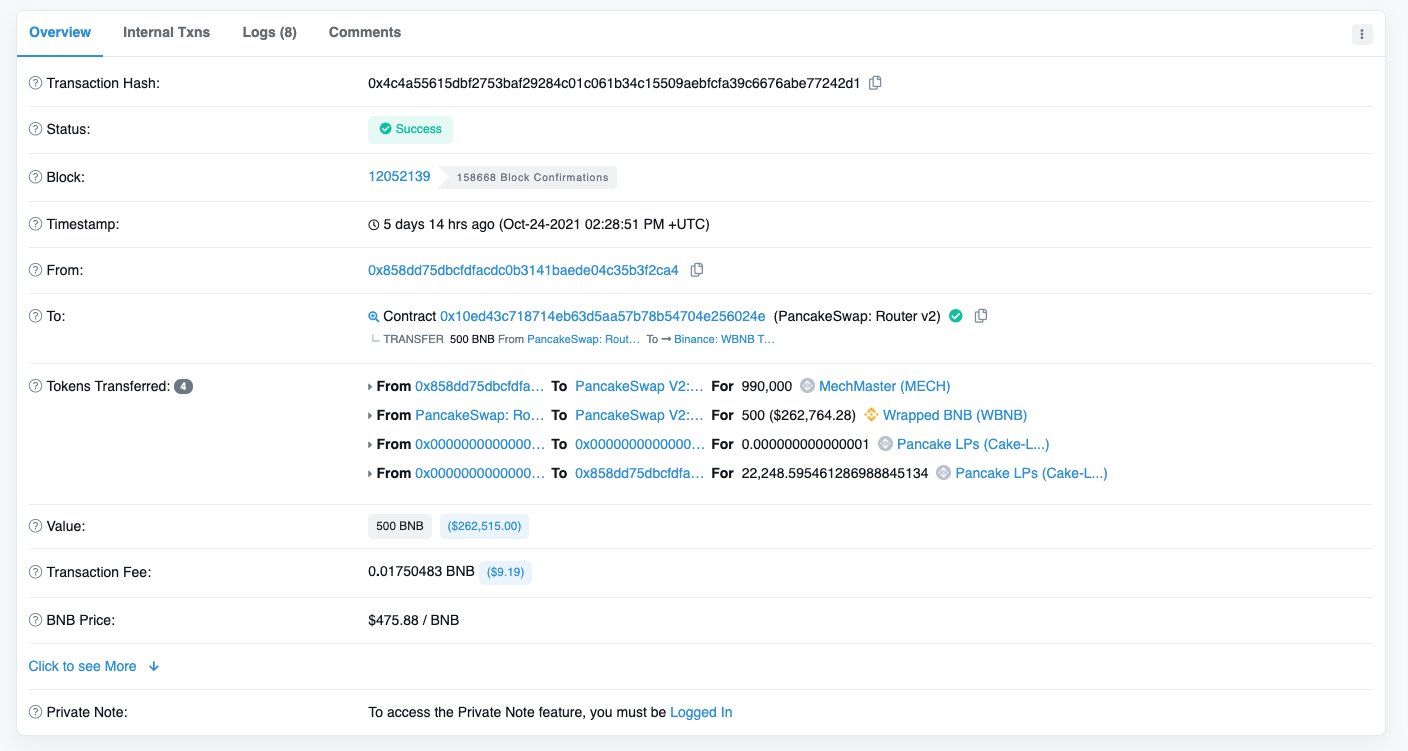Image resolution: width=1408 pixels, height=751 pixels.
Task: Click the contract magnifier icon in To row
Action: click(374, 316)
